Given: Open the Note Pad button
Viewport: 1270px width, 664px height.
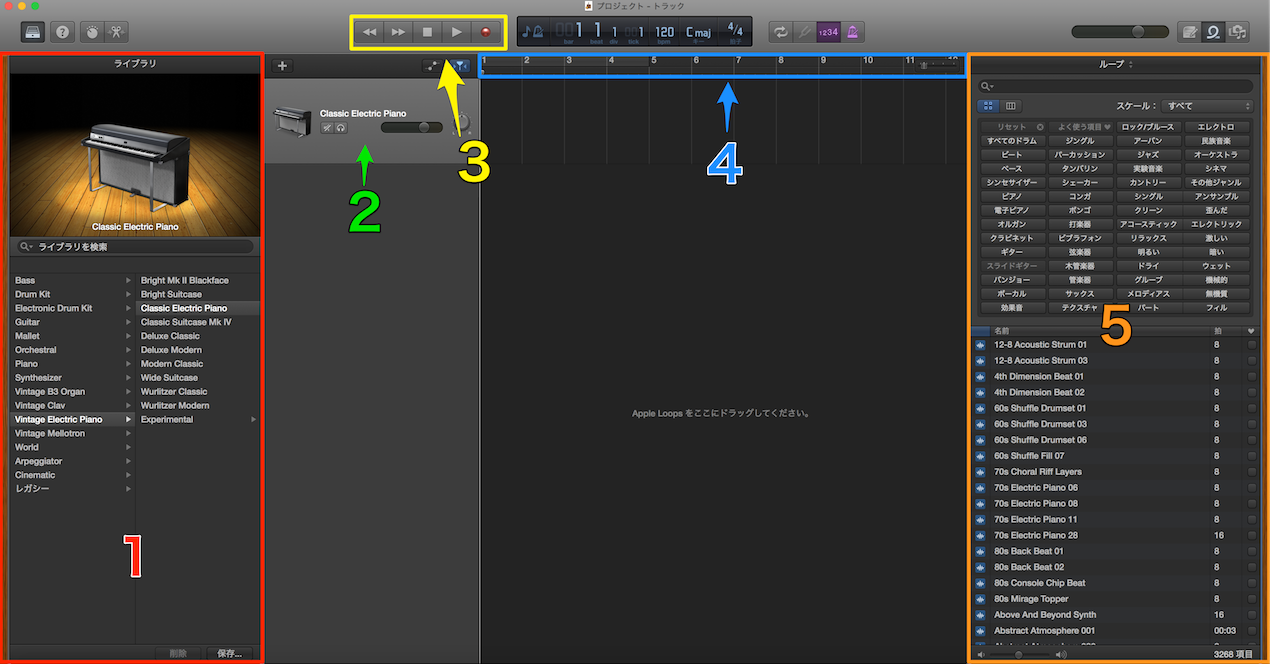Looking at the screenshot, I should click(1189, 32).
